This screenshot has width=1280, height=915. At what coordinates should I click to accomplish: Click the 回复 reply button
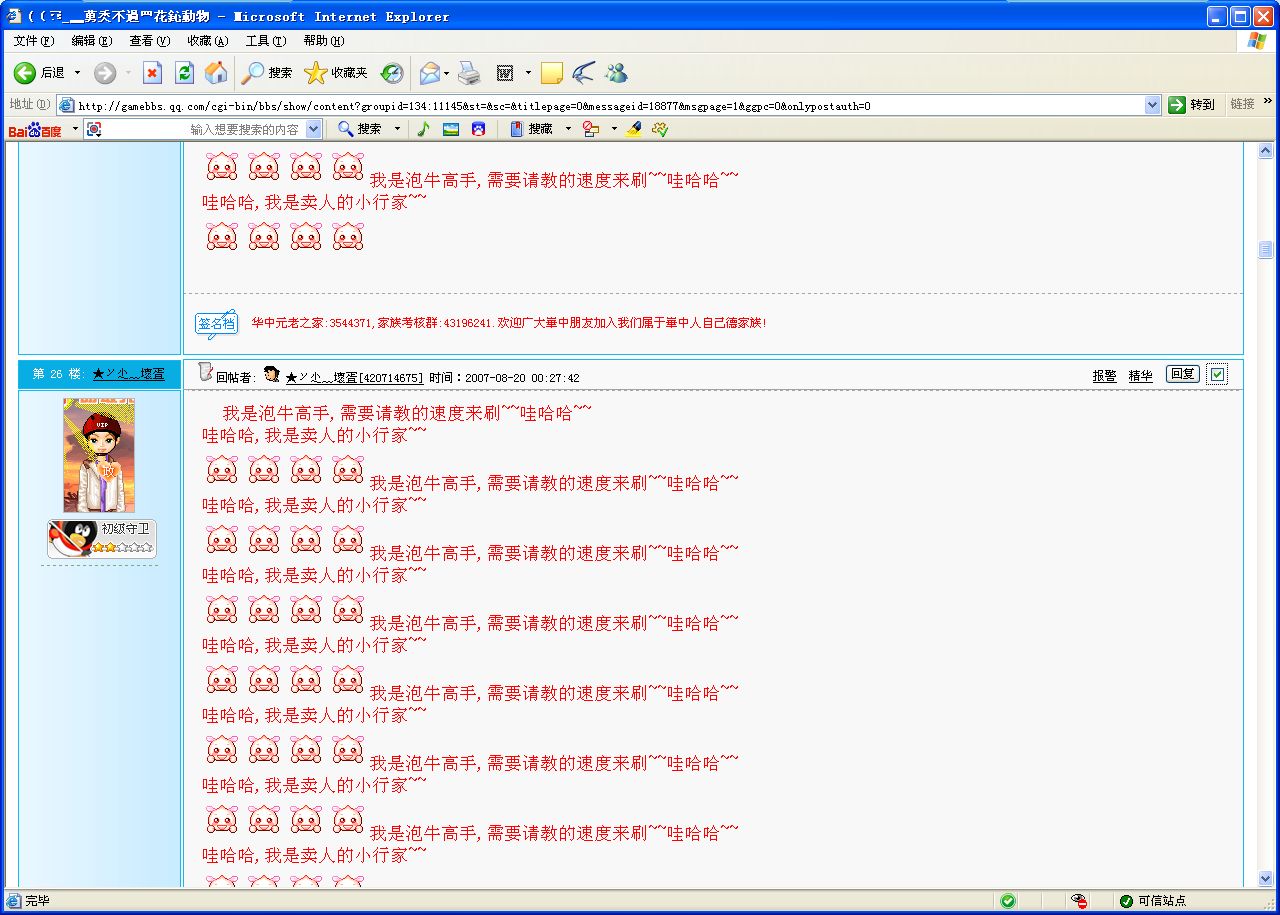(x=1182, y=374)
